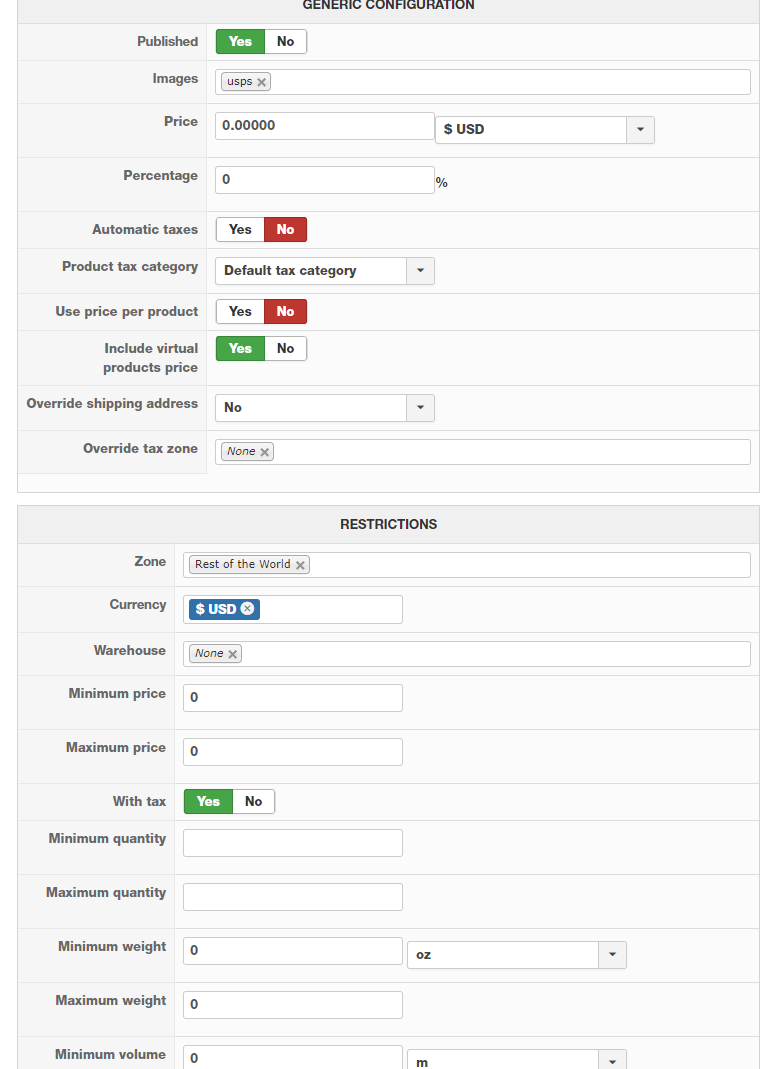The height and width of the screenshot is (1069, 774).
Task: Focus the Percentage input field
Action: point(325,180)
